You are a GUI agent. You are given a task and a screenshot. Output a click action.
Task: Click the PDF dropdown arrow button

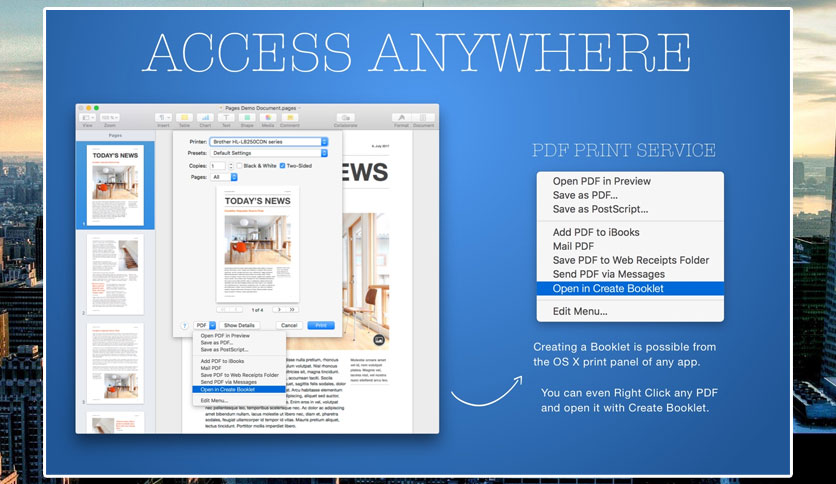pos(212,325)
